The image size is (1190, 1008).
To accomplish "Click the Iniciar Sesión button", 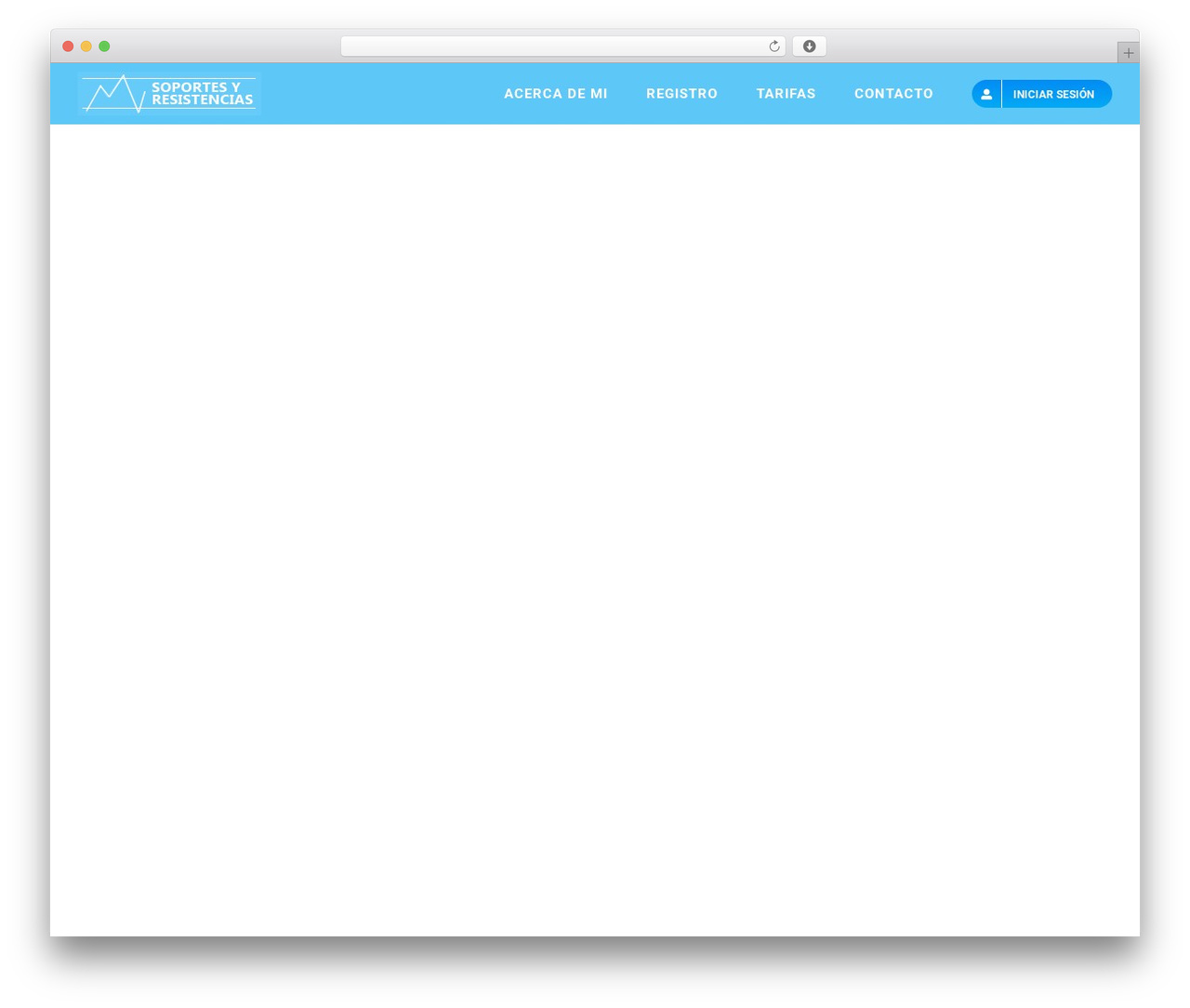I will 1041,94.
